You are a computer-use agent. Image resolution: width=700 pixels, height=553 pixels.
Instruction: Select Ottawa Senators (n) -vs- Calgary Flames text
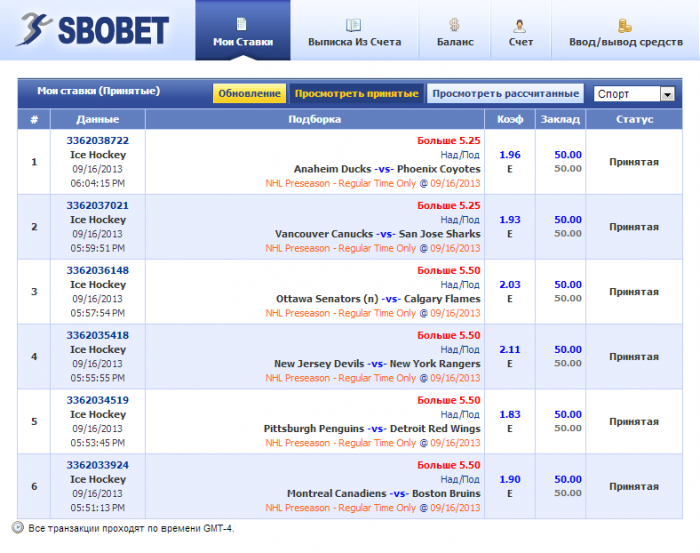point(378,299)
